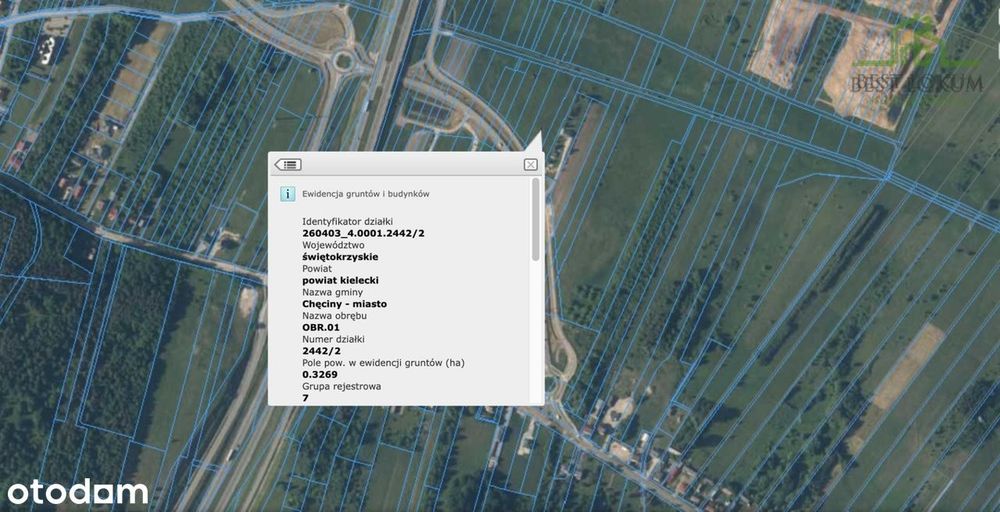Click the label 'Powiat'

pos(317,268)
